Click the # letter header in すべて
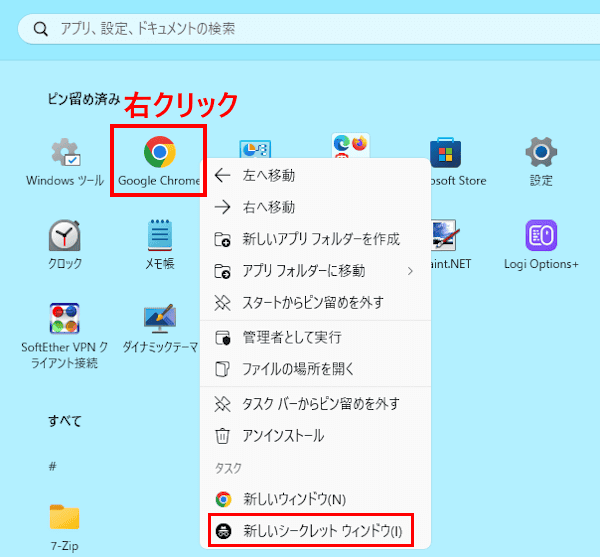Screen dimensions: 600x557 (52, 466)
